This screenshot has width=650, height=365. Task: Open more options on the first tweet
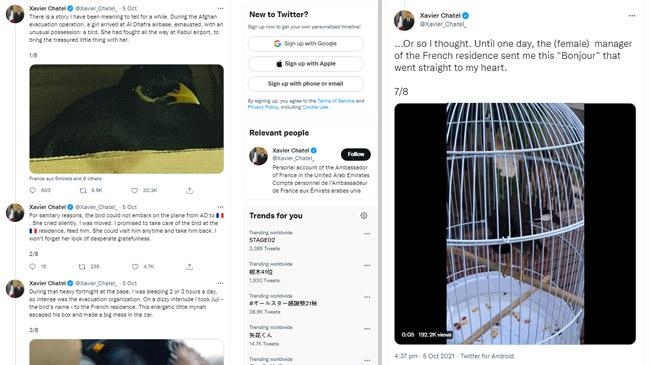pyautogui.click(x=221, y=8)
